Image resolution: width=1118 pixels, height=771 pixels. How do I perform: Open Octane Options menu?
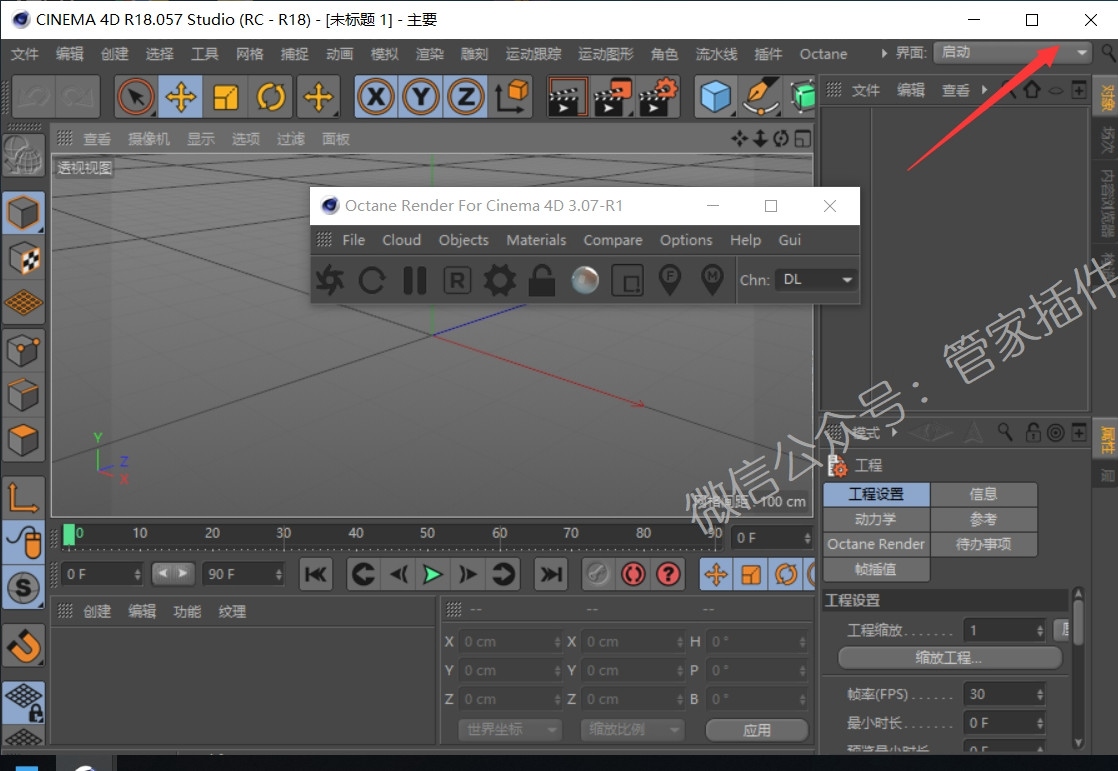[x=686, y=240]
